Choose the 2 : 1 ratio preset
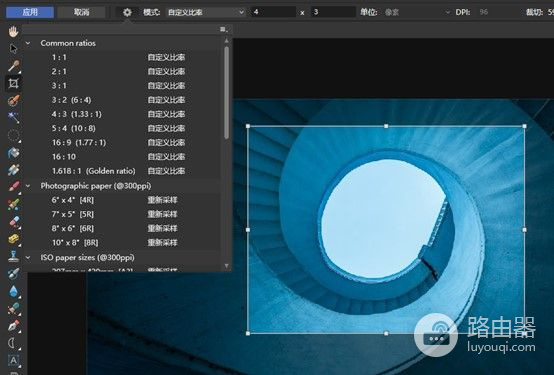Viewport: 554px width, 375px height. pos(122,71)
